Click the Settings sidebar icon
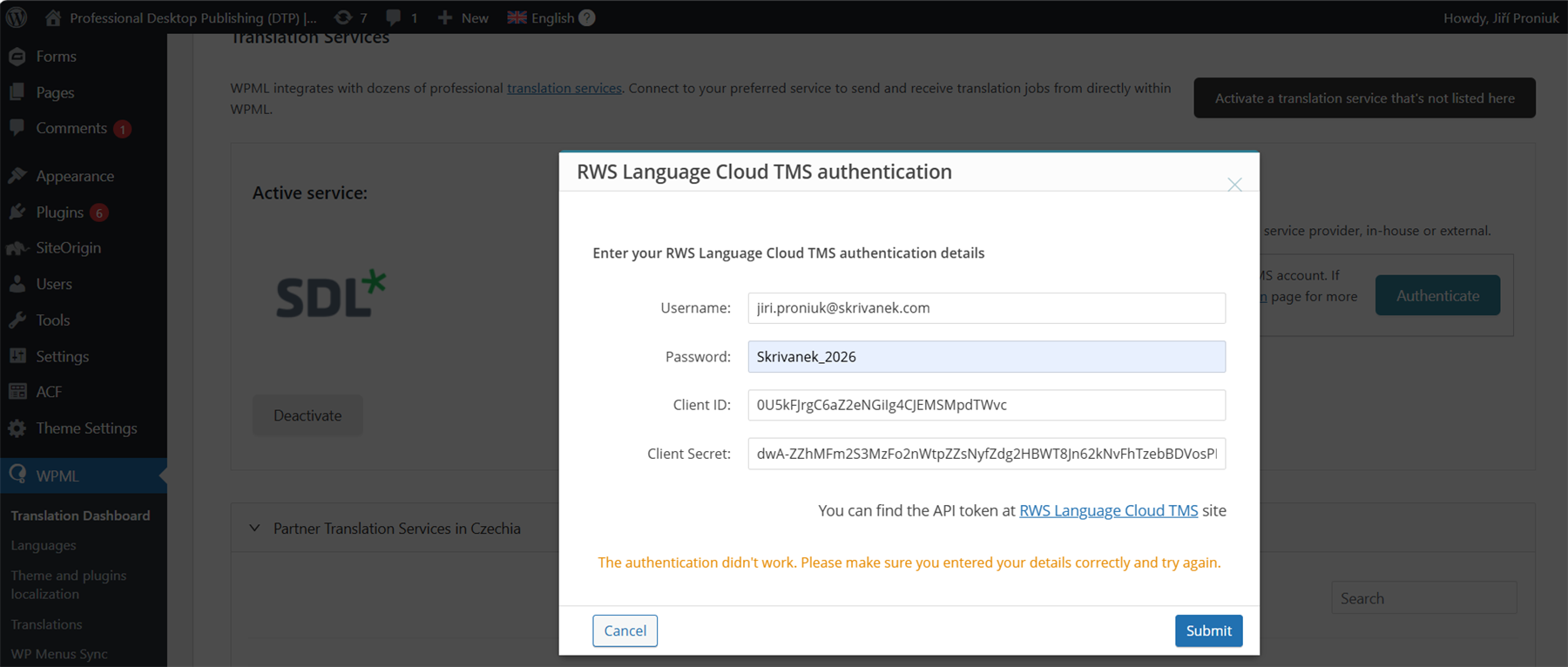 pos(17,356)
